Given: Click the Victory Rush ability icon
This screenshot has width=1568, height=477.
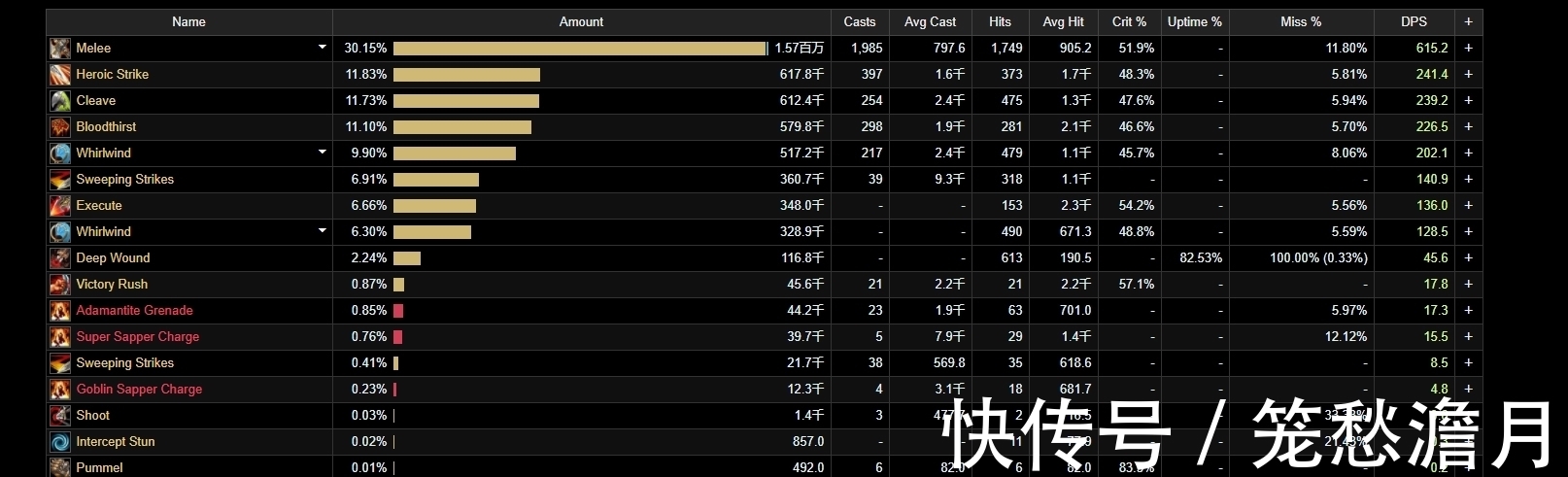Looking at the screenshot, I should [60, 284].
